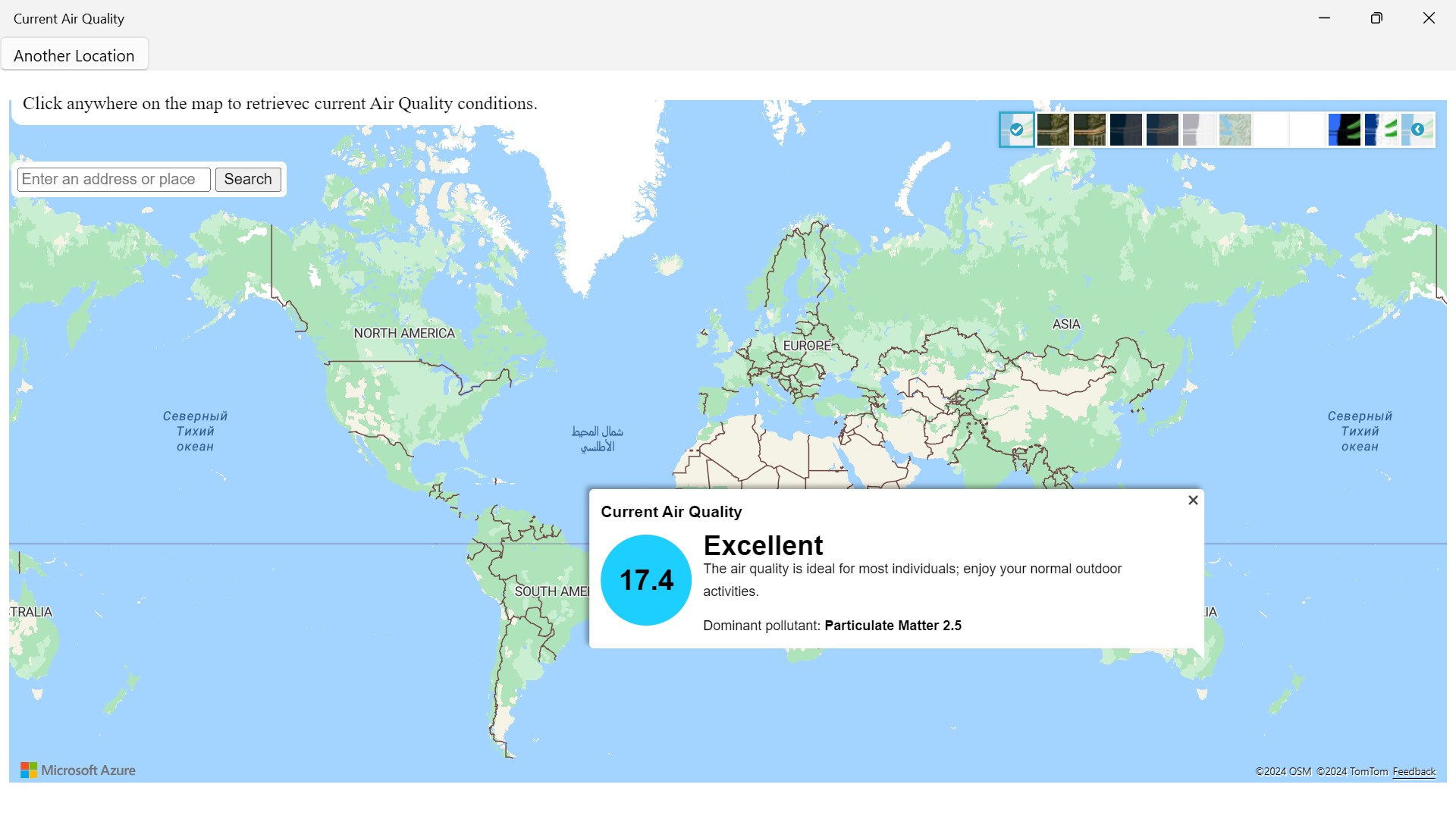Open the Feedback link
The width and height of the screenshot is (1456, 819).
[1414, 772]
